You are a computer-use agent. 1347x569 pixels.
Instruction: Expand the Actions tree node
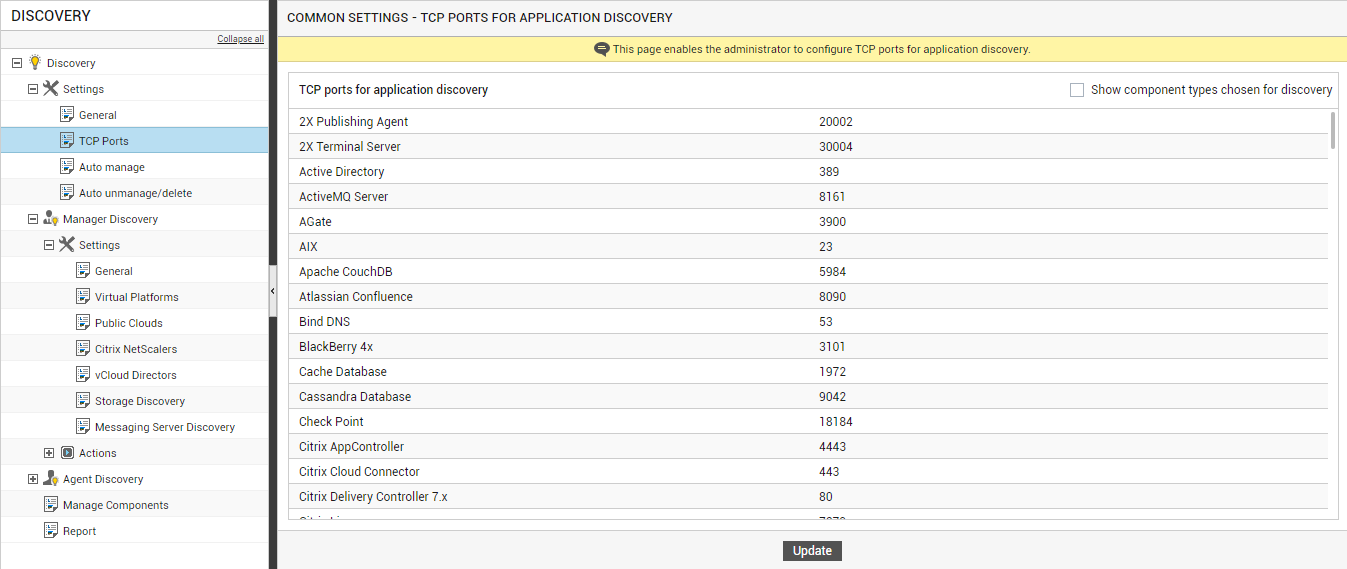[x=49, y=452]
